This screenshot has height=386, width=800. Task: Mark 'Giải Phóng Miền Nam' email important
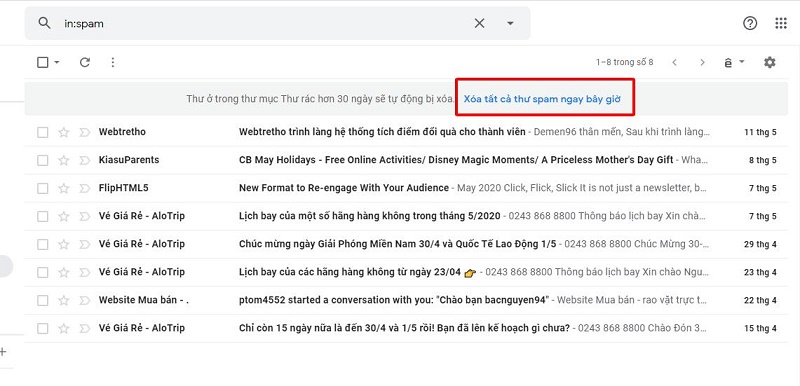coord(84,245)
